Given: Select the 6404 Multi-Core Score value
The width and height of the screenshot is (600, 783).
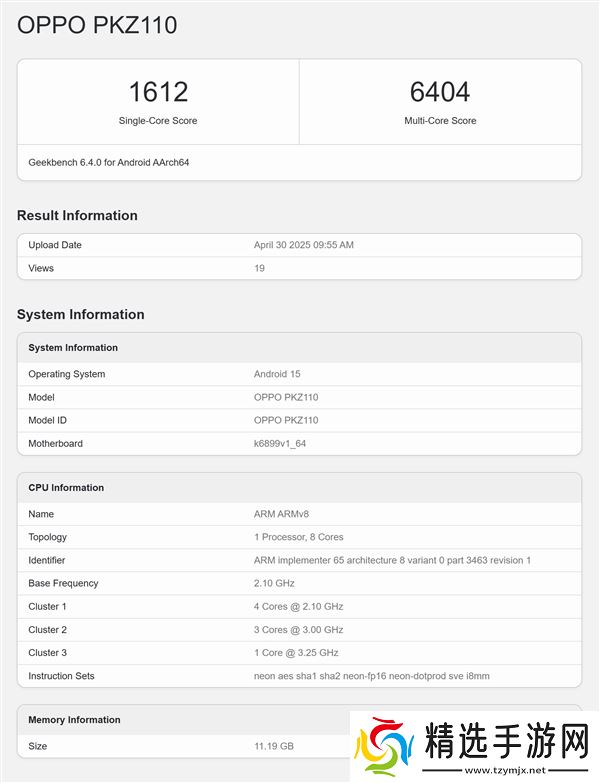Looking at the screenshot, I should (x=440, y=92).
